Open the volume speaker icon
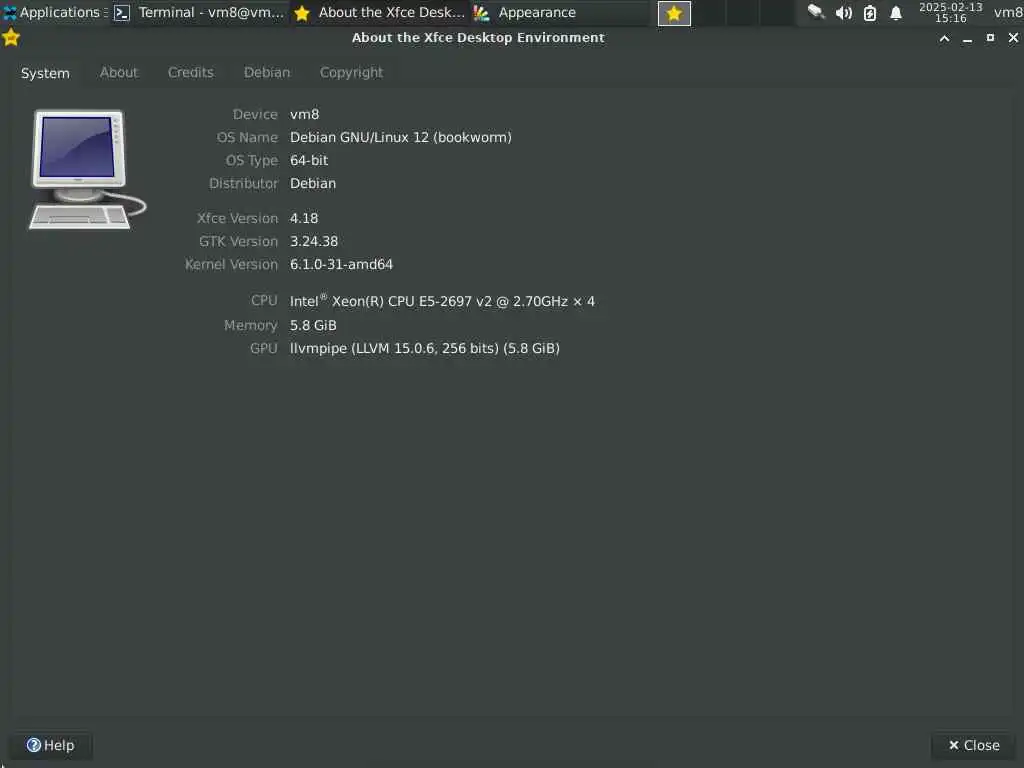1024x768 pixels. [844, 12]
